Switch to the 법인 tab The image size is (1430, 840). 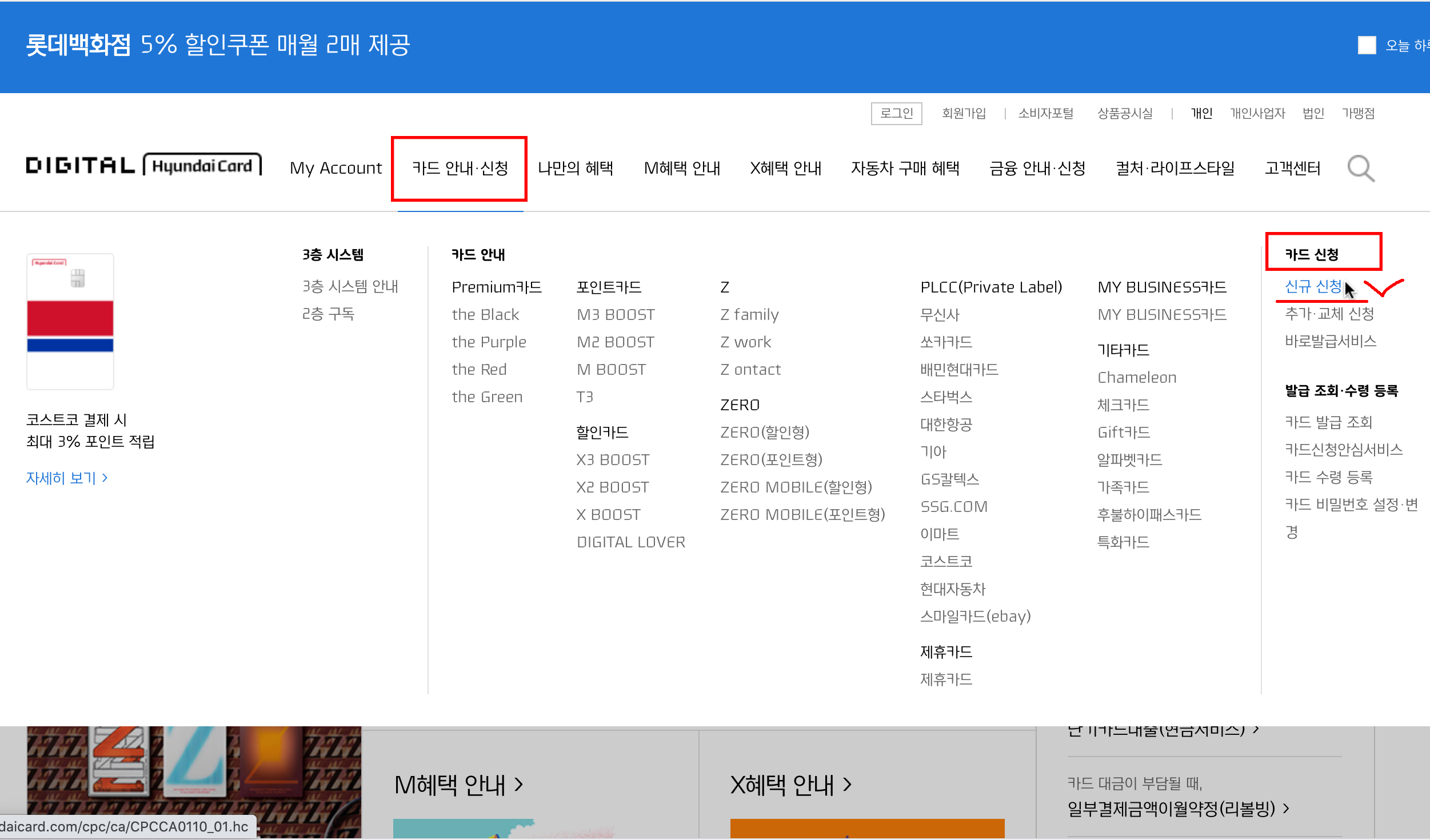[x=1313, y=113]
